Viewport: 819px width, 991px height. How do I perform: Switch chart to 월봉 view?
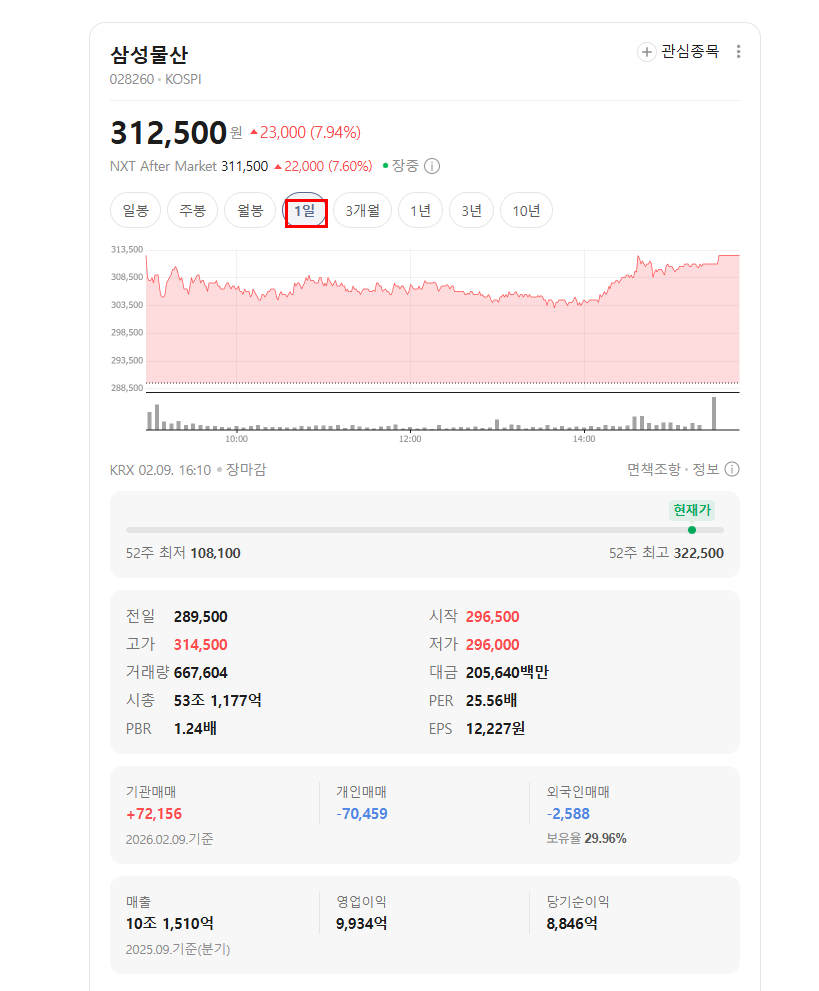coord(250,210)
